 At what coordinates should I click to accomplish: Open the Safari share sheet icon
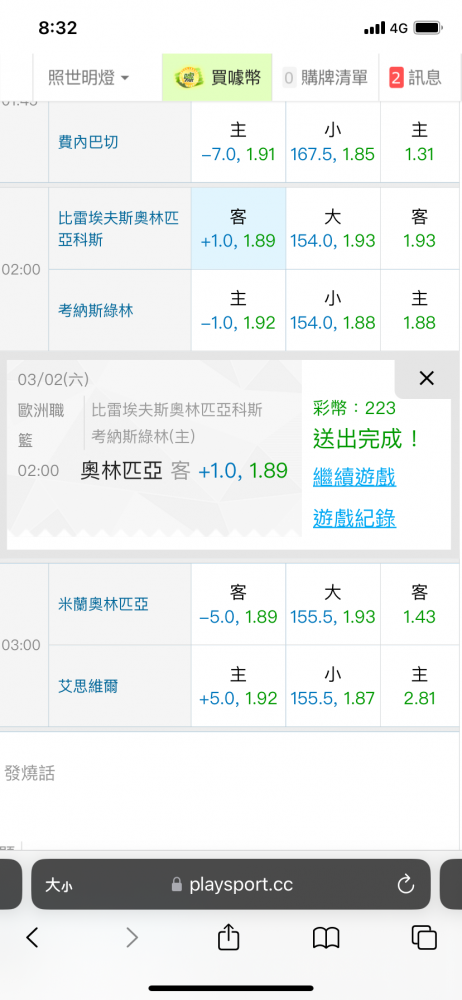228,938
